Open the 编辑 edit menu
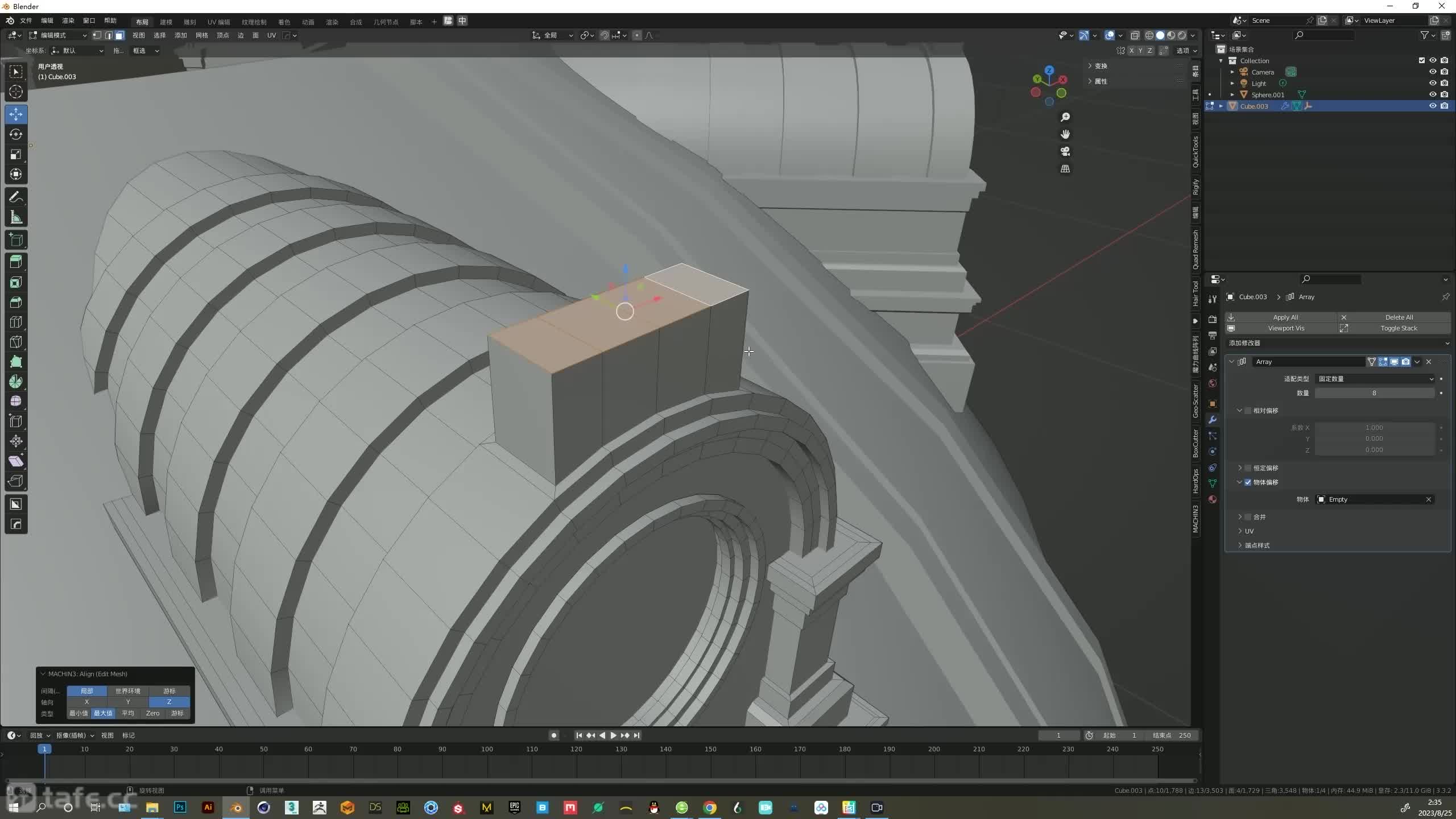This screenshot has width=1456, height=819. click(47, 21)
